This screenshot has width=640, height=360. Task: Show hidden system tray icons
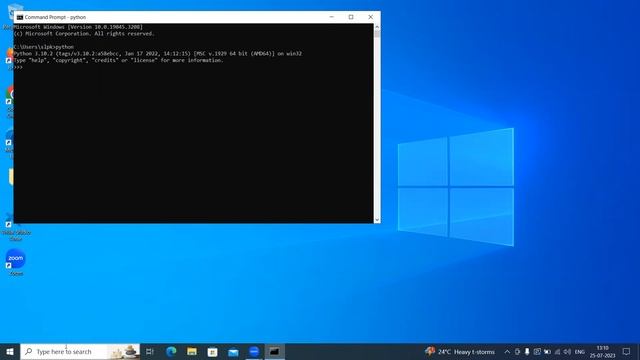[507, 351]
